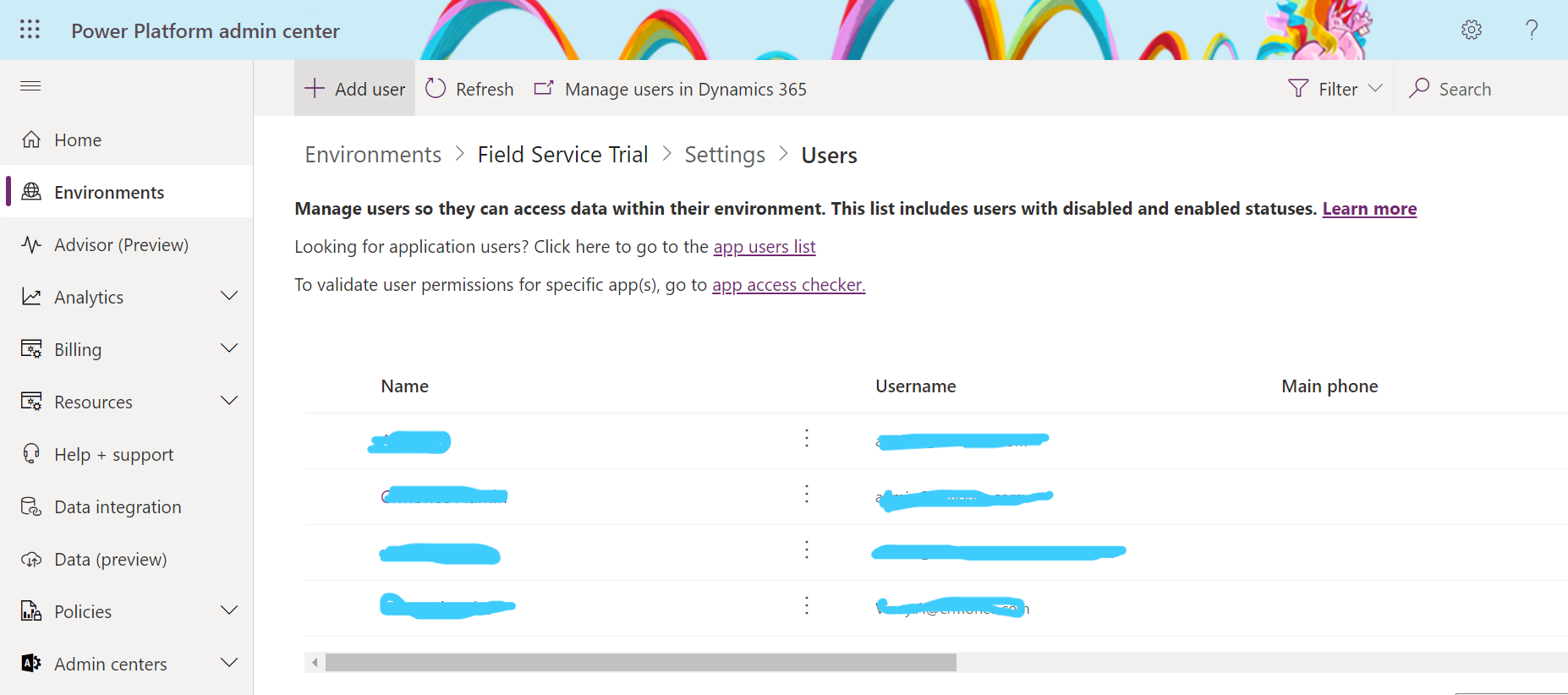Sort by the Username column header
This screenshot has width=1568, height=695.
click(915, 386)
